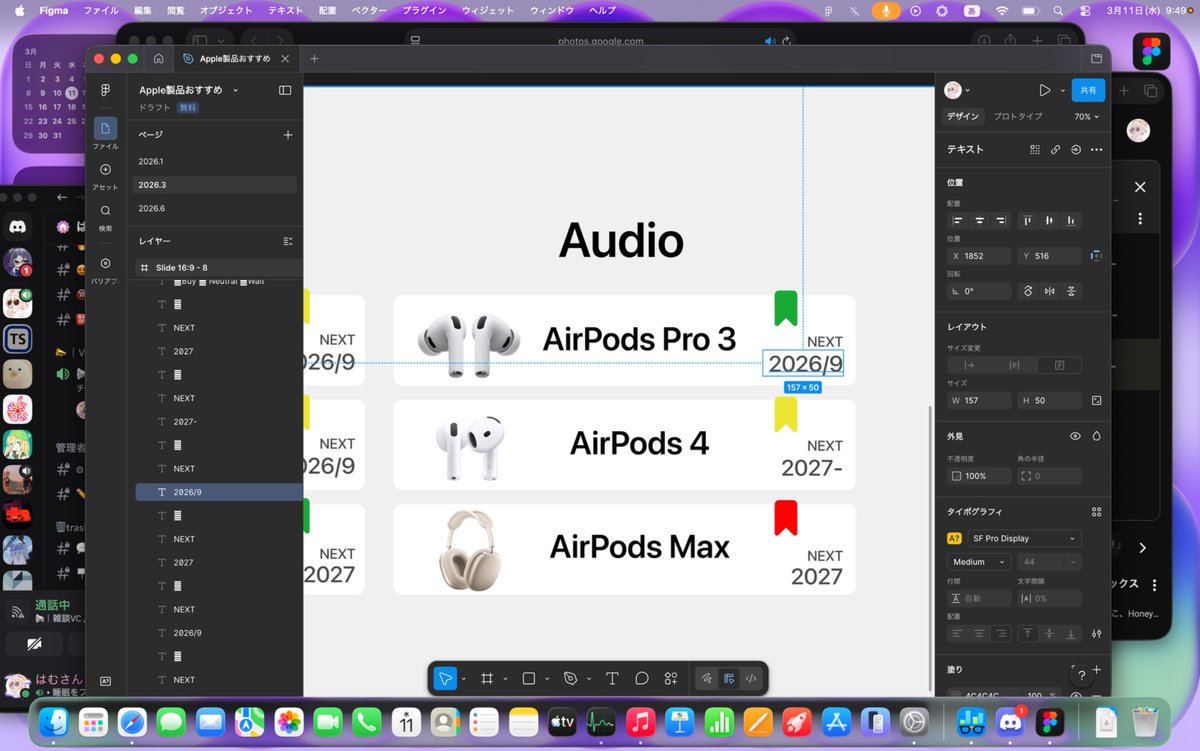Screen dimensions: 1200x751
Task: Open the プラグイン menu in menu bar
Action: pyautogui.click(x=424, y=10)
